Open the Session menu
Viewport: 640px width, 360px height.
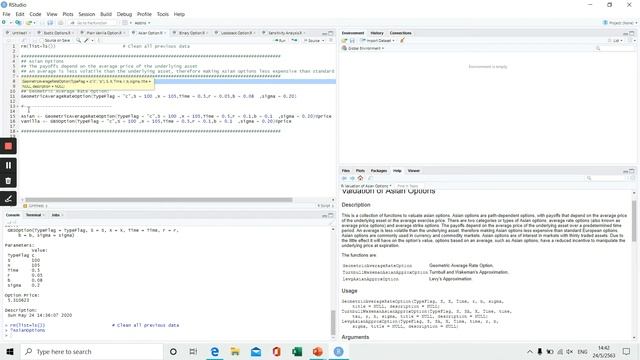pyautogui.click(x=86, y=14)
